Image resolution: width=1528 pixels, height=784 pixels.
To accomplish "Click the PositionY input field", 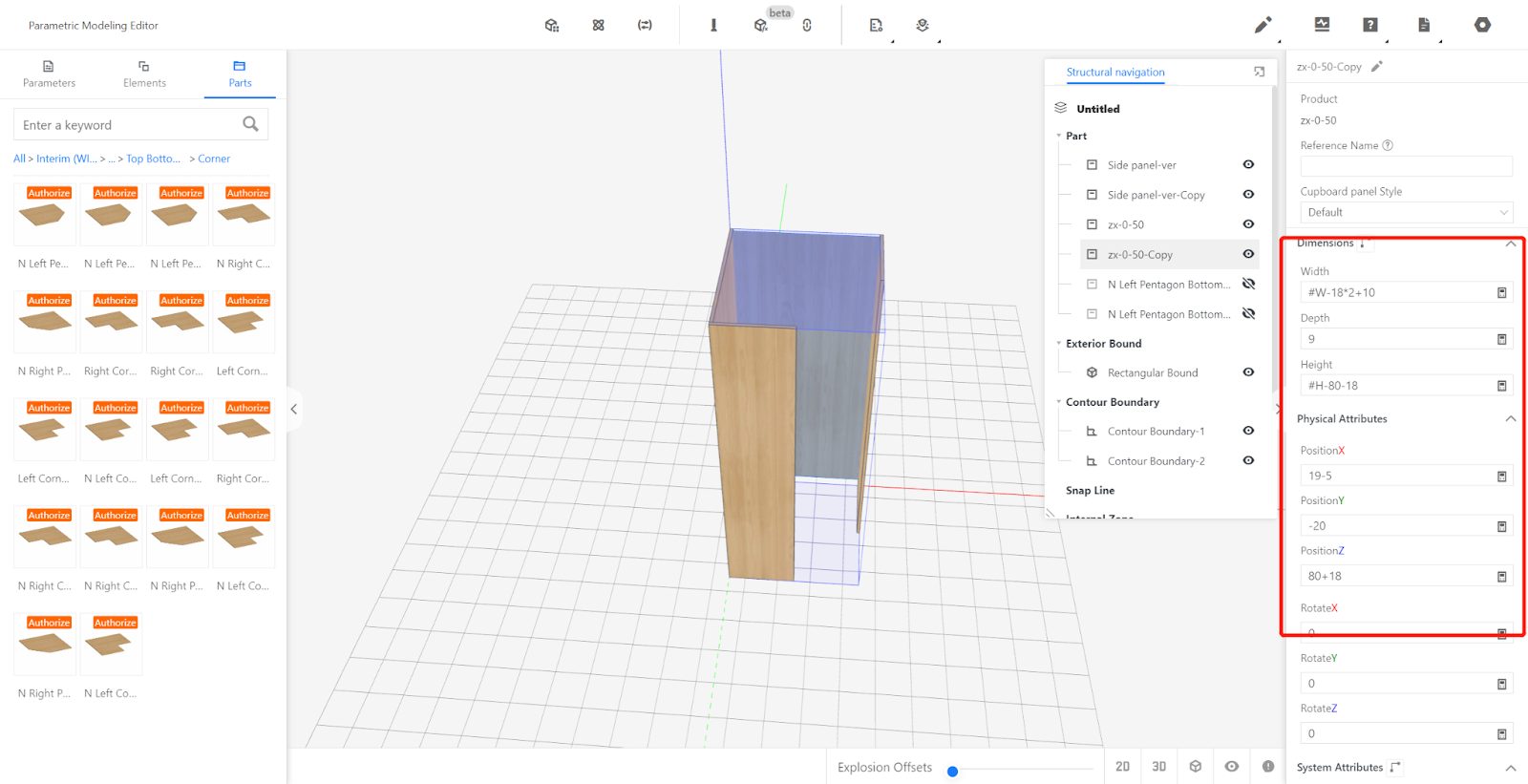I will (1396, 526).
